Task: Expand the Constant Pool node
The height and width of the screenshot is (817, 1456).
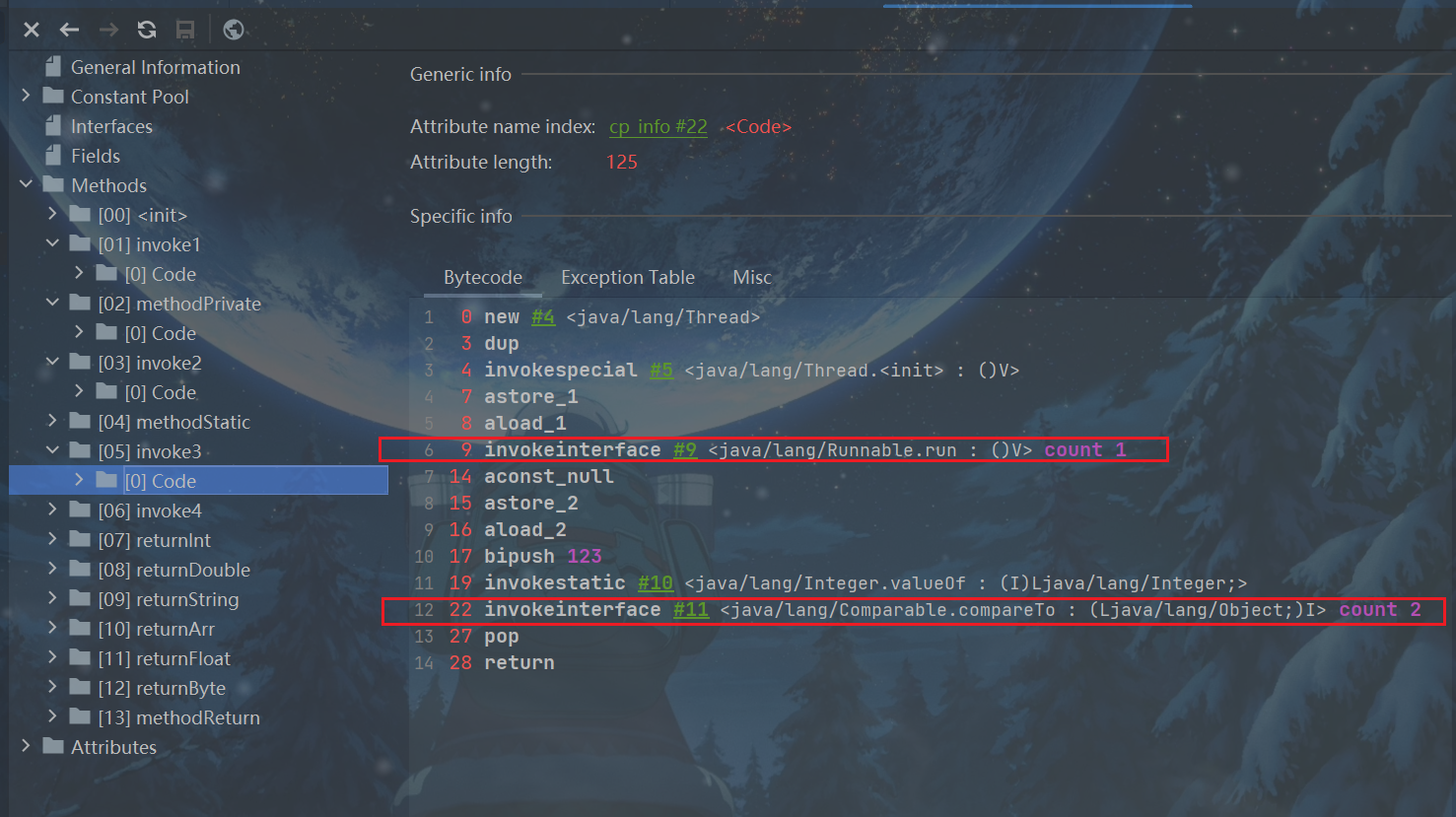Action: (27, 97)
